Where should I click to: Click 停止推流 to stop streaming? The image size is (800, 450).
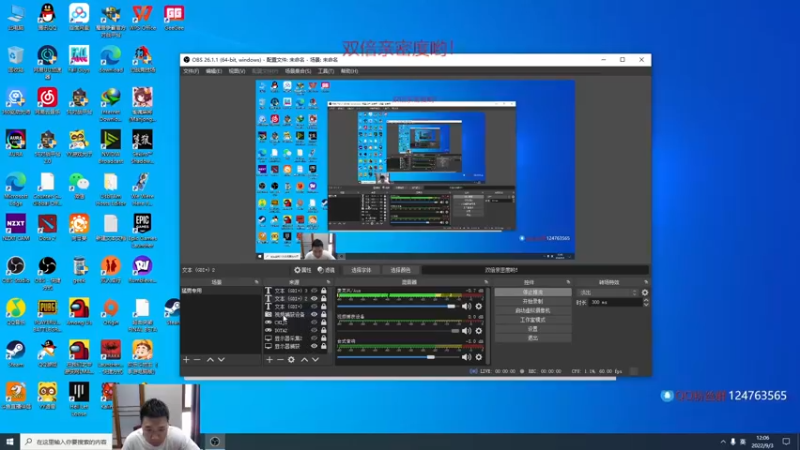533,292
